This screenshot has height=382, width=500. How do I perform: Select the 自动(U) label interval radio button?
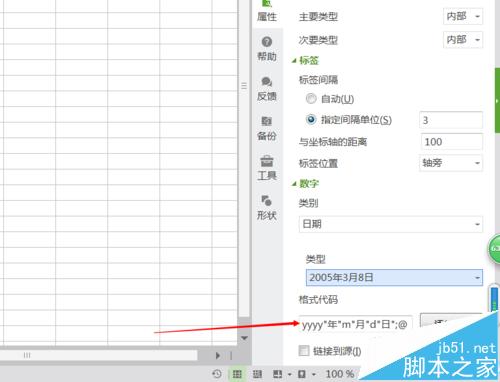tap(311, 99)
